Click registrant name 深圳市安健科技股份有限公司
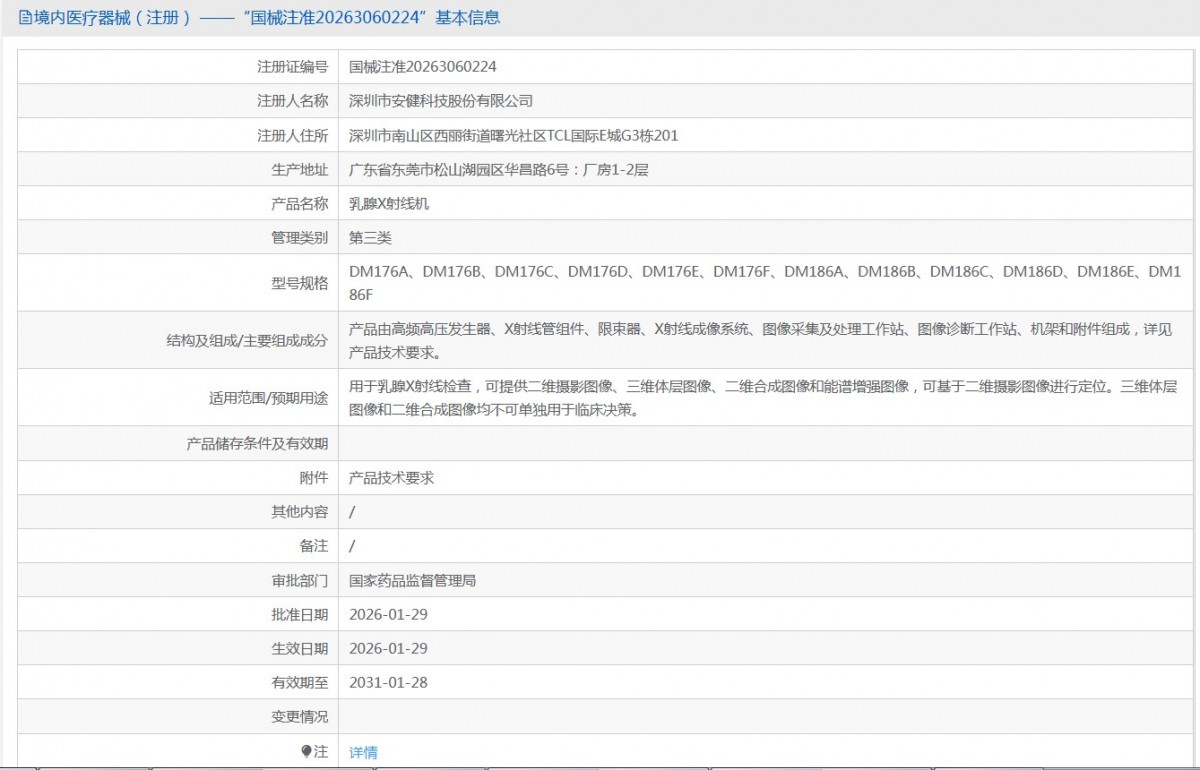Image resolution: width=1200 pixels, height=770 pixels. pos(440,101)
